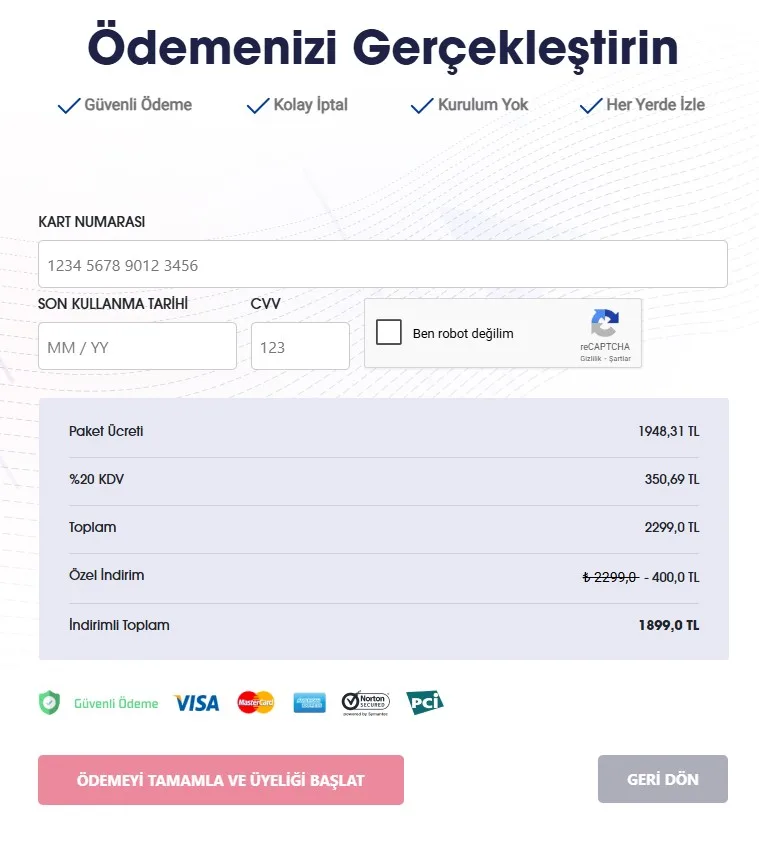
Task: Click the checkmark beside Kurulum Yok
Action: tap(422, 105)
